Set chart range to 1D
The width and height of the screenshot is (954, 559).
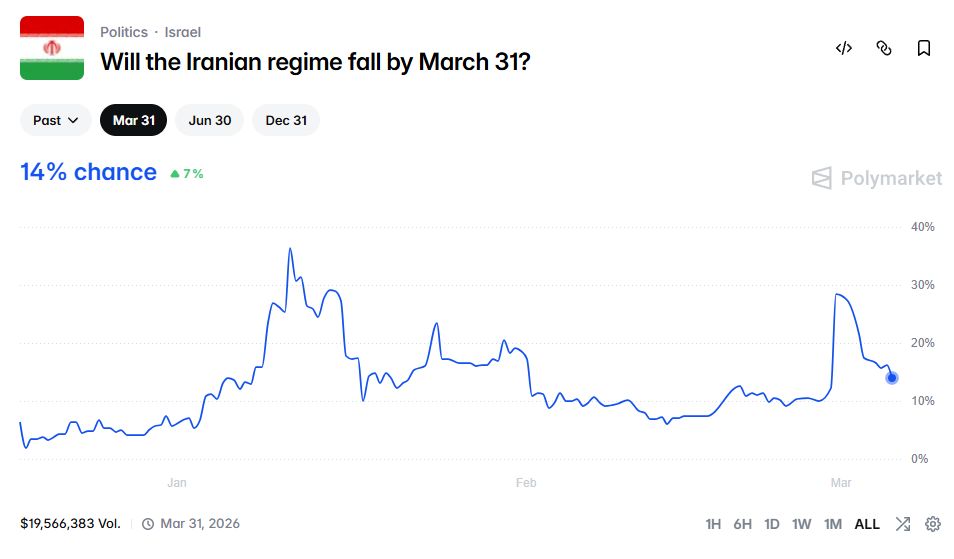772,524
